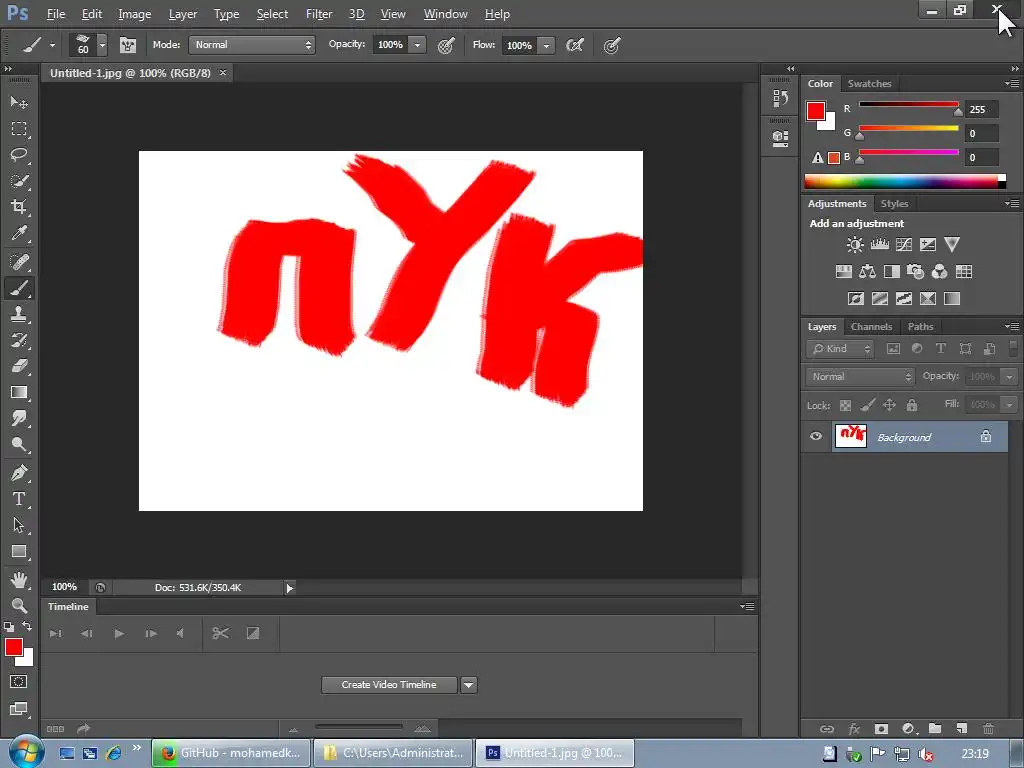
Task: Select the History Brush tool
Action: [x=19, y=340]
